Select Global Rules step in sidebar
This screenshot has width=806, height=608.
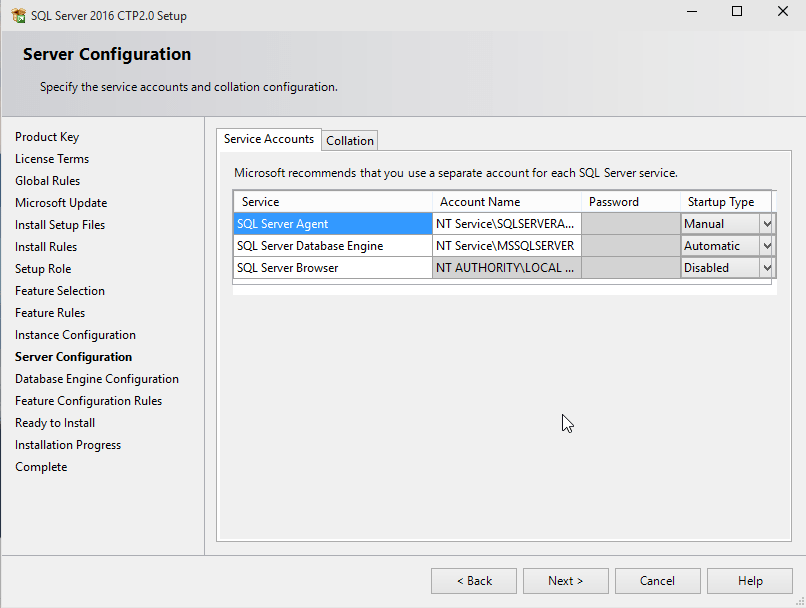[x=47, y=181]
